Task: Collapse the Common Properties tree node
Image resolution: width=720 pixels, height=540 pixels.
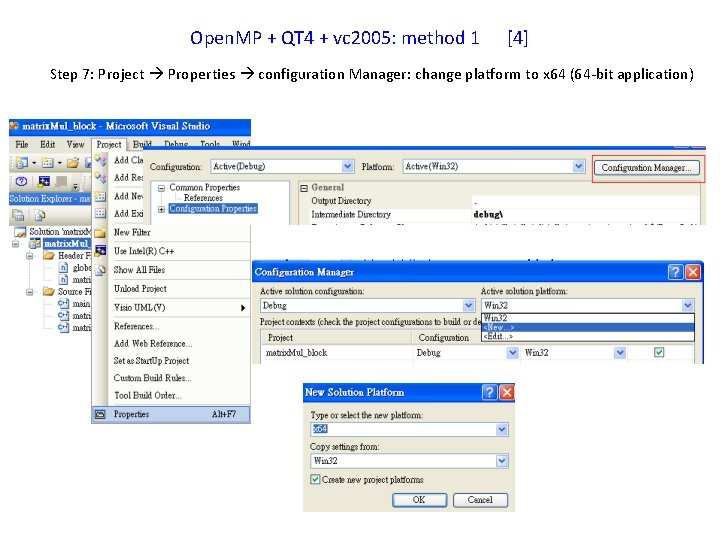Action: [x=161, y=188]
